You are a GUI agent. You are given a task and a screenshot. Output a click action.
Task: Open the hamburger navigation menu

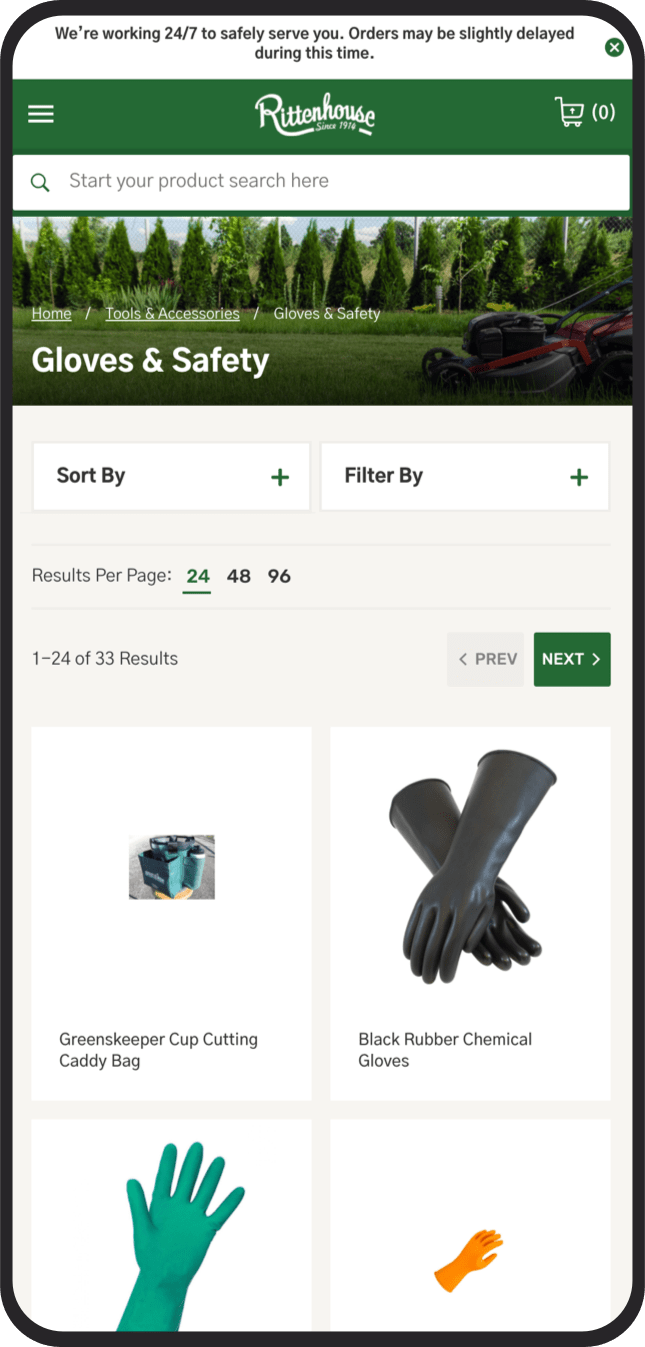click(x=41, y=114)
